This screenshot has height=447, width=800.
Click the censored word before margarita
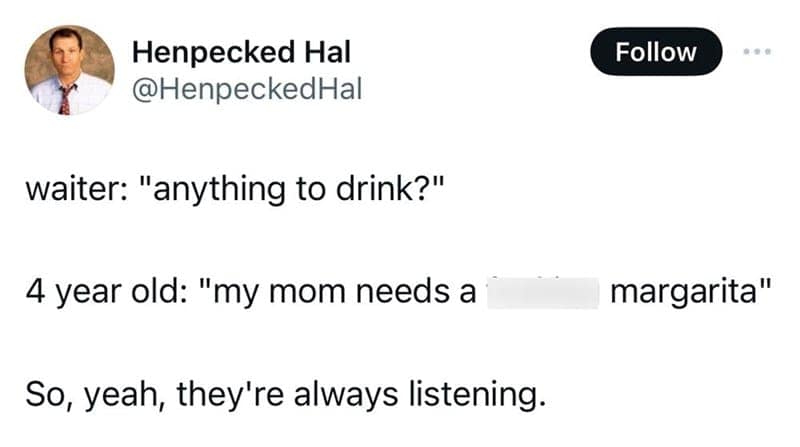(x=542, y=295)
